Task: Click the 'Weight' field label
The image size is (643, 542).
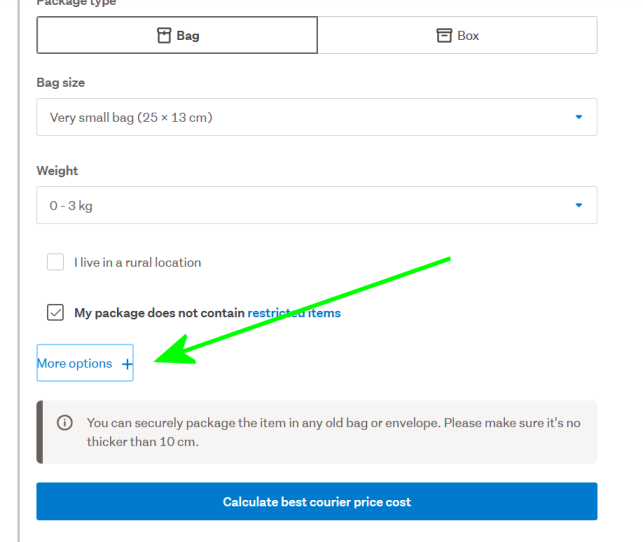Action: click(57, 171)
